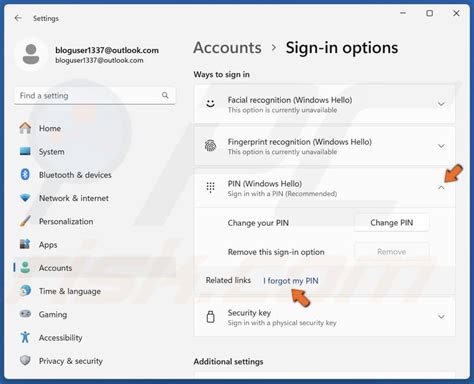The height and width of the screenshot is (384, 474).
Task: Open Network & internet settings
Action: pyautogui.click(x=95, y=198)
